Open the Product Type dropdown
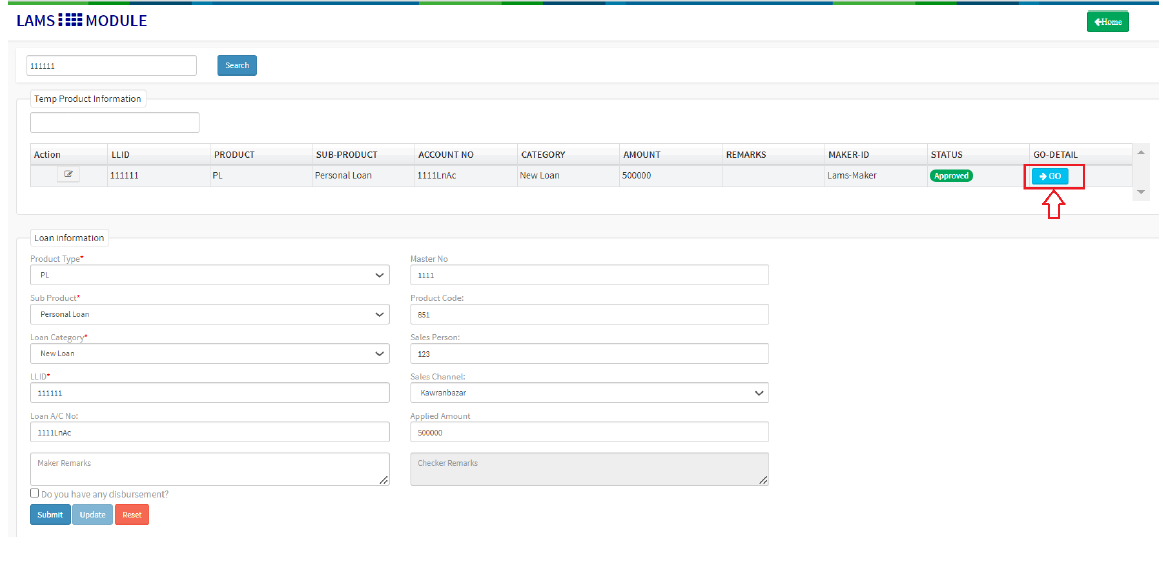The height and width of the screenshot is (580, 1163). point(209,275)
